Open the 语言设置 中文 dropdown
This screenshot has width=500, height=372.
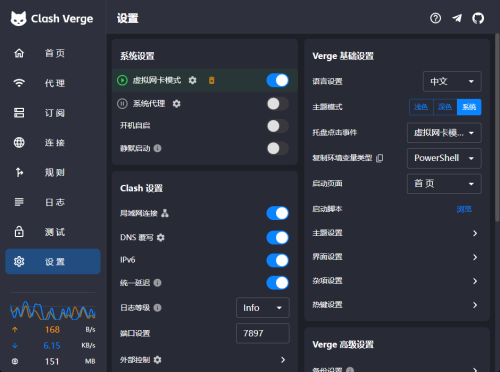coord(452,81)
